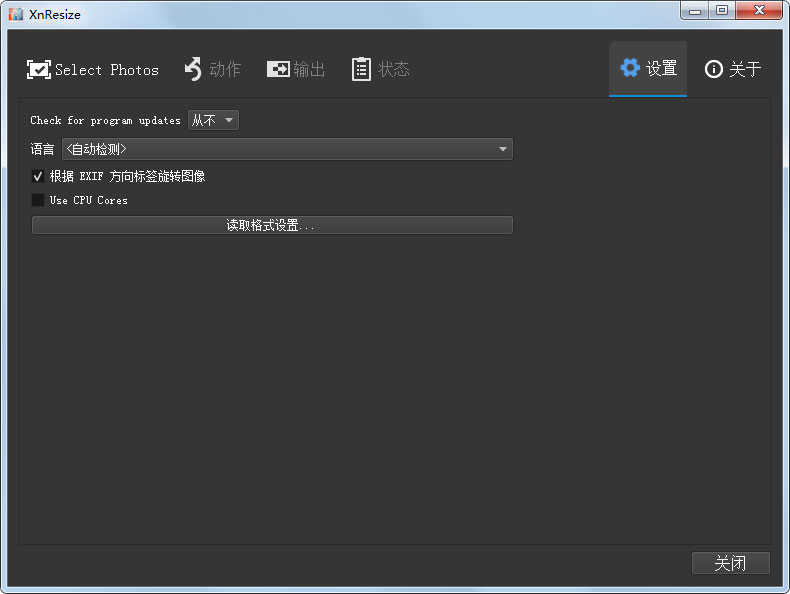The image size is (790, 594).
Task: Click the blue 设置 gear icon
Action: (630, 68)
